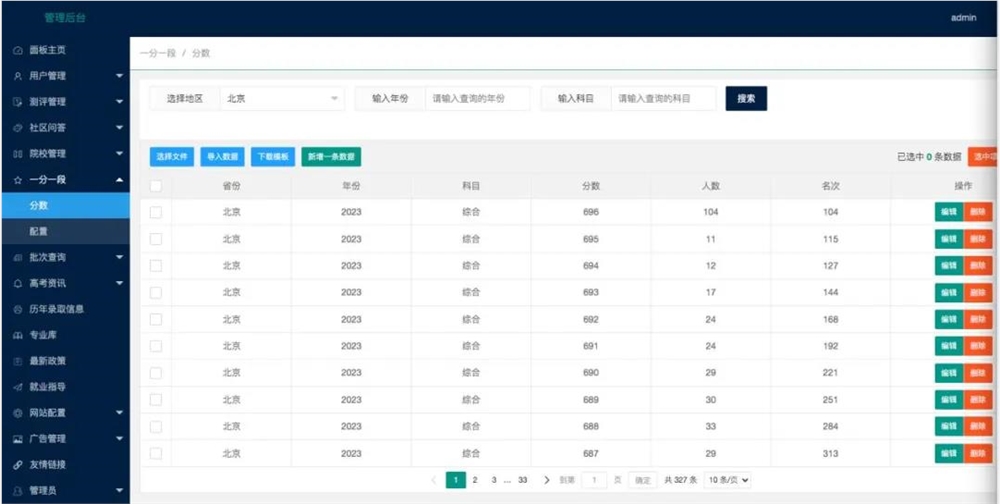Screen dimensions: 1000x504
Task: Check the row with score 692
Action: tap(156, 320)
